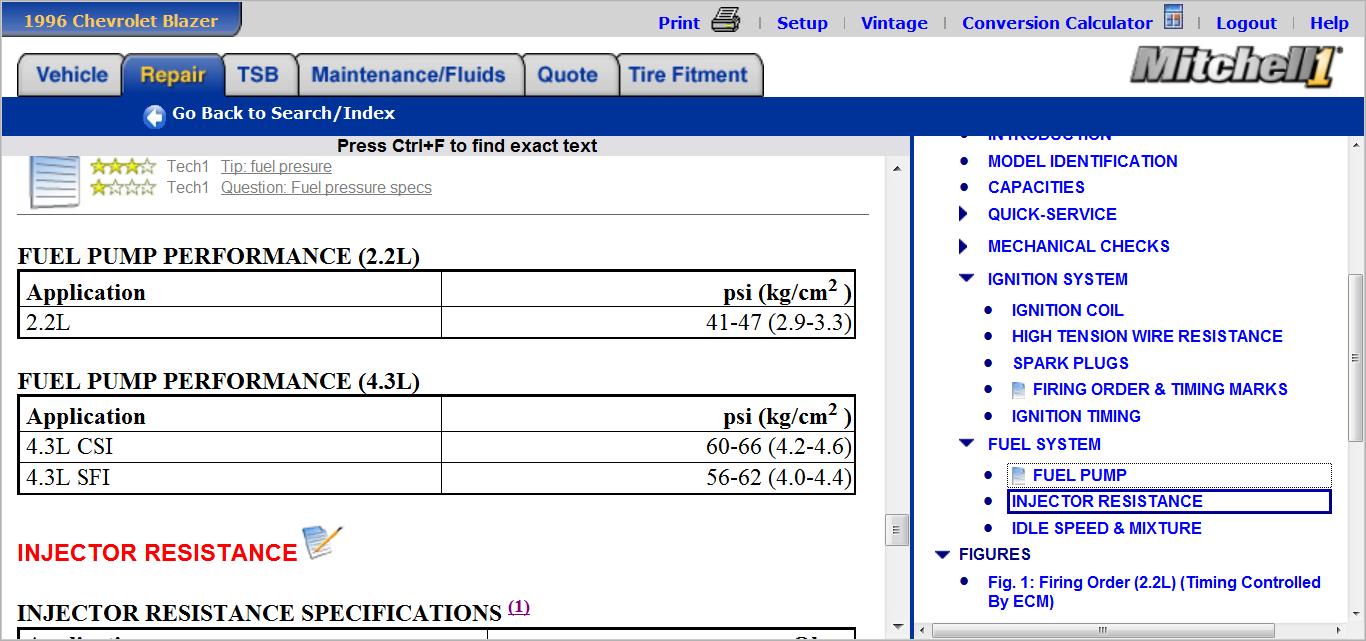Screen dimensions: 1366x641
Task: Select Ignition System heading in the index
Action: 1057,279
